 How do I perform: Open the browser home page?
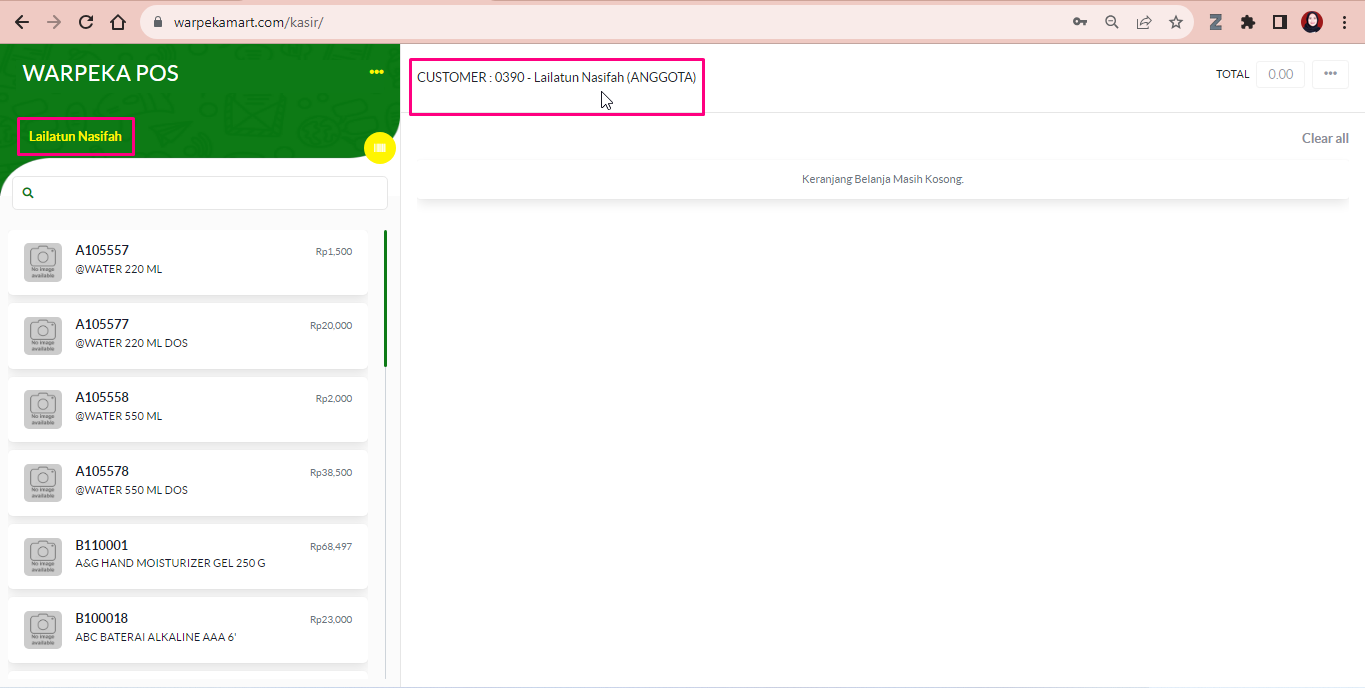[x=118, y=22]
